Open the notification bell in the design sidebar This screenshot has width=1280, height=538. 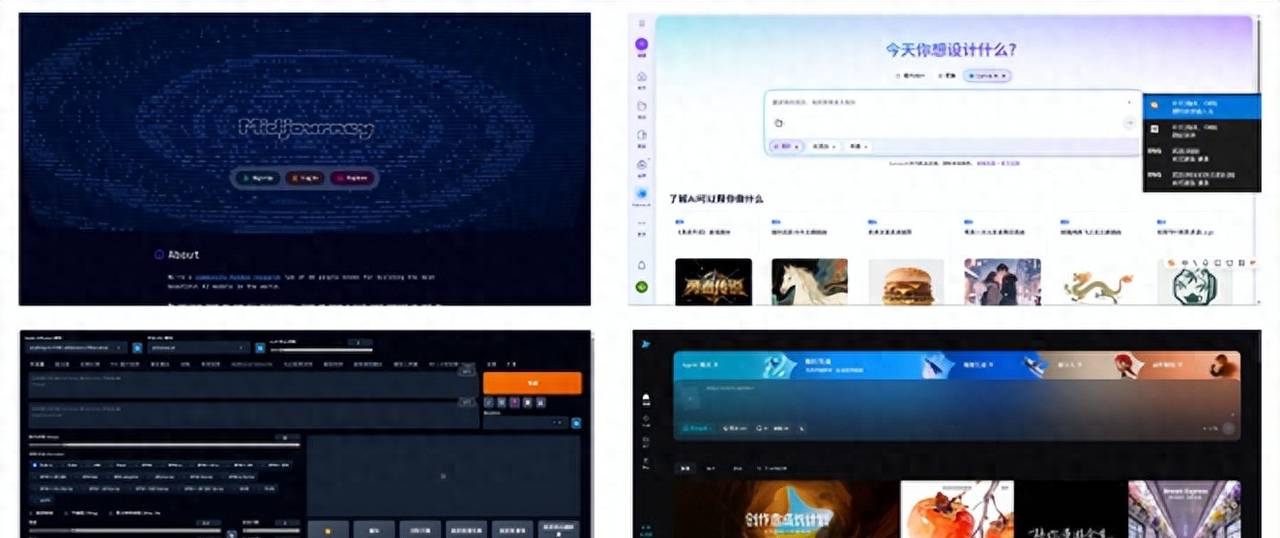[642, 264]
